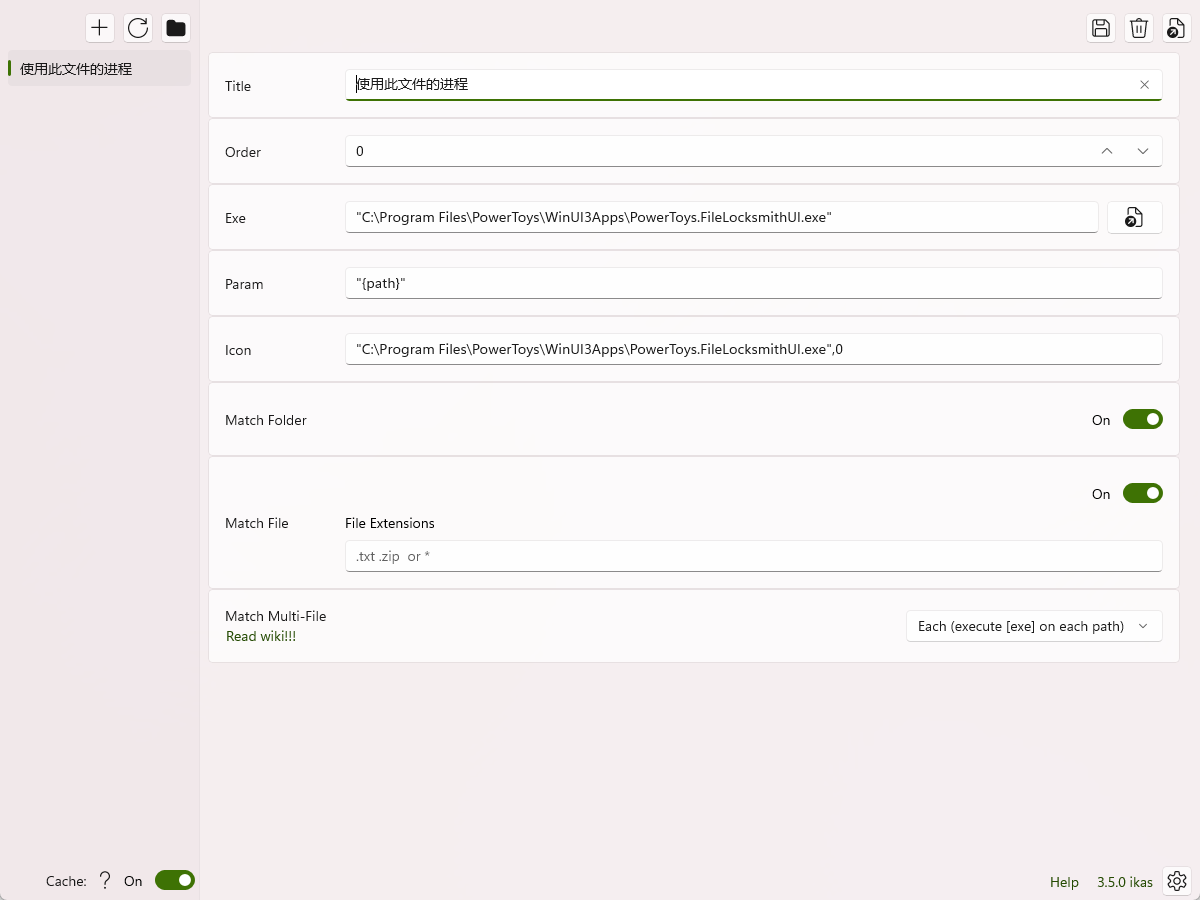The image size is (1200, 900).
Task: Click the refresh icon in the left toolbar
Action: [x=137, y=28]
